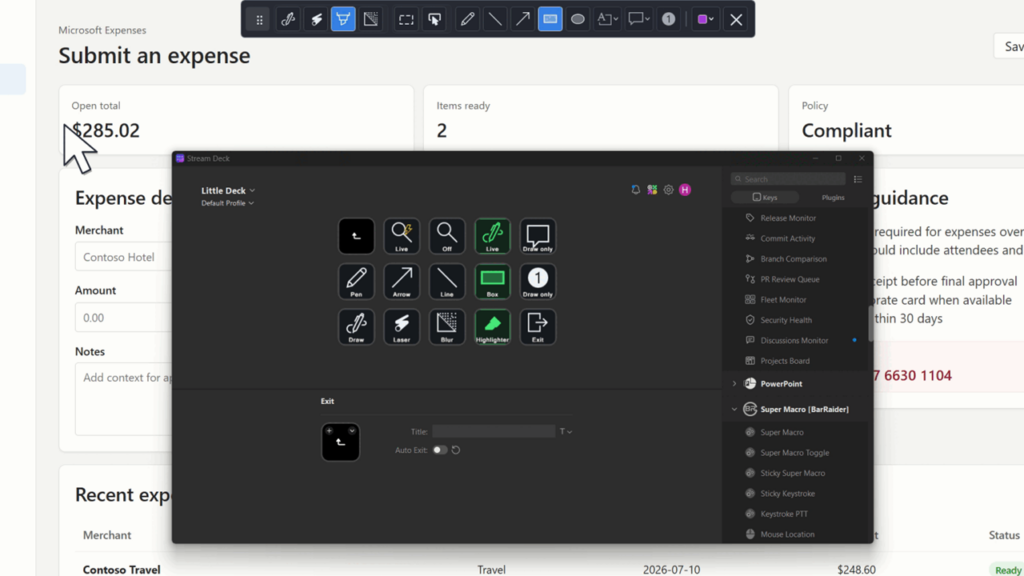Click the Exit key on Stream Deck
The image size is (1024, 576).
click(537, 327)
